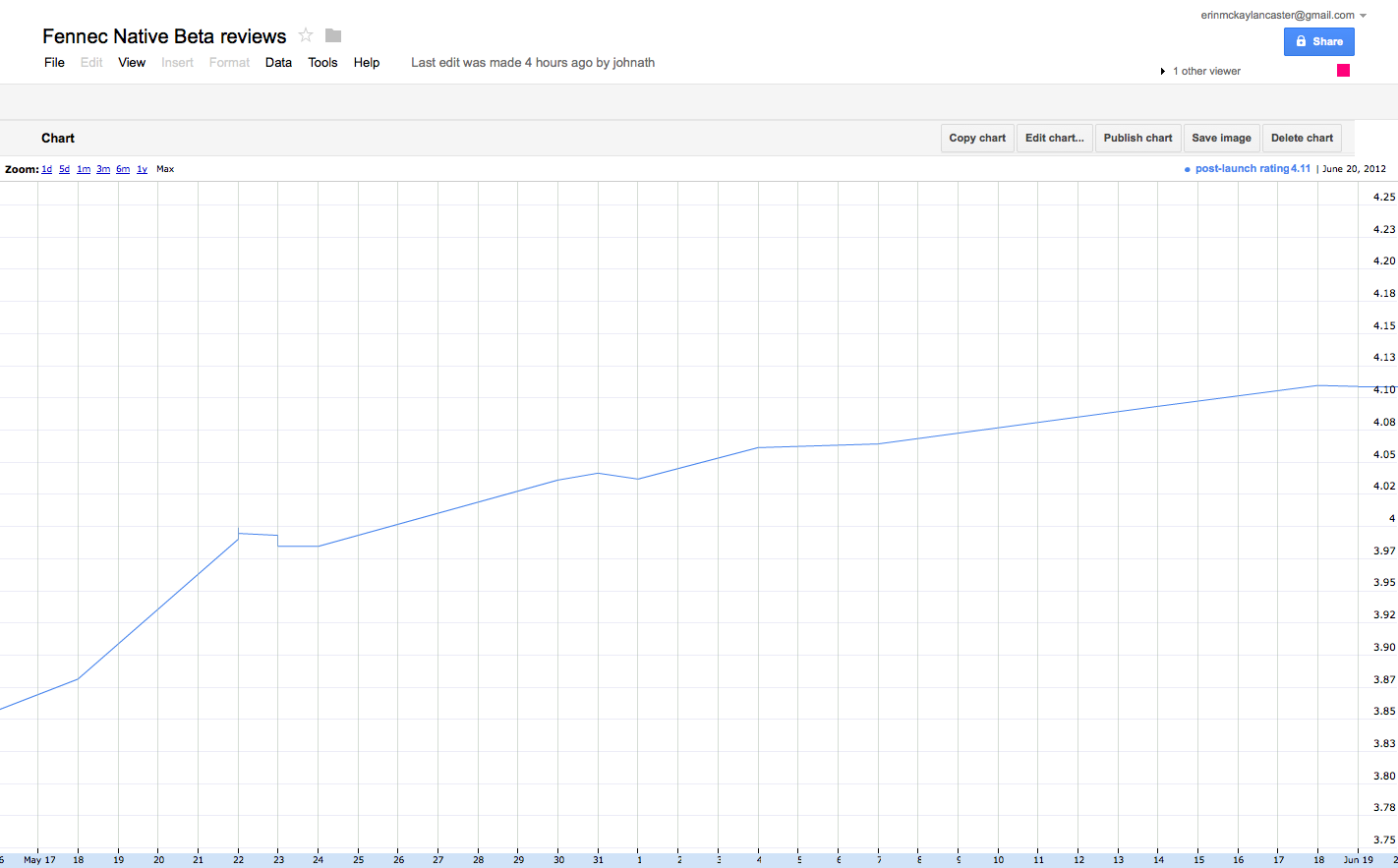1398x868 pixels.
Task: Set chart zoom to 1m
Action: [x=84, y=169]
